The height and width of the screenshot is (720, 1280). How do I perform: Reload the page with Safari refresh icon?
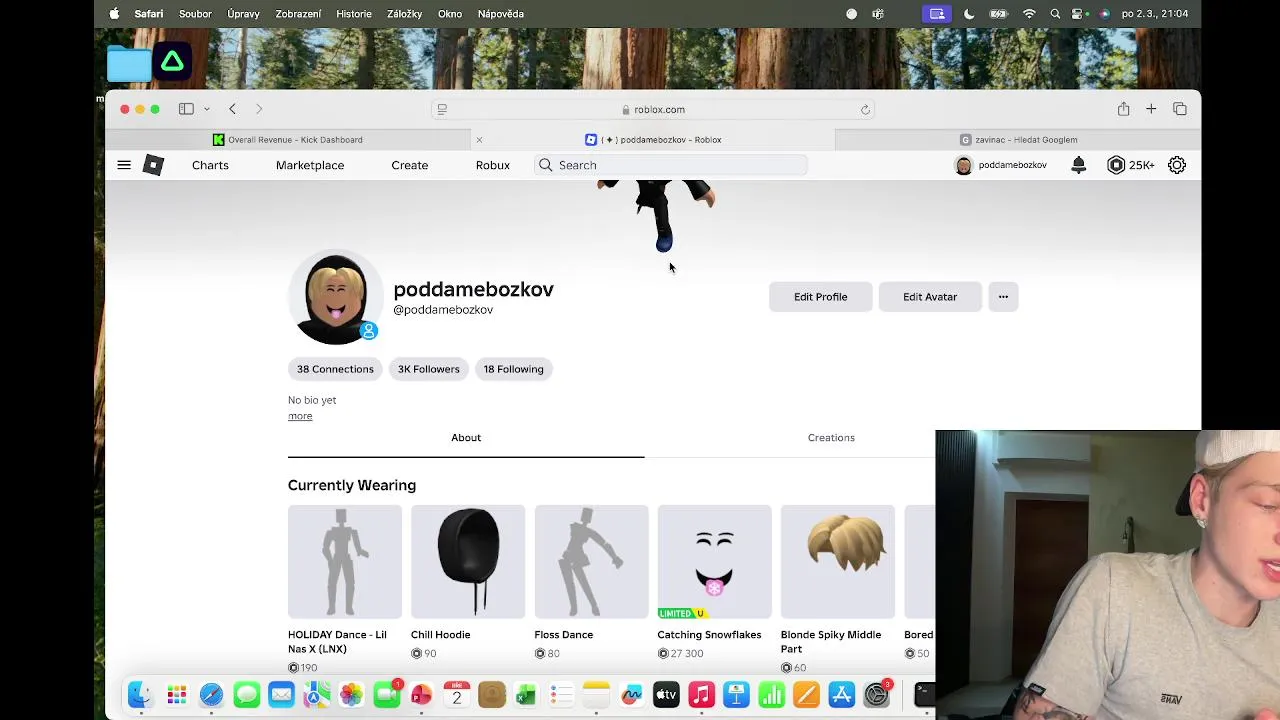(865, 109)
